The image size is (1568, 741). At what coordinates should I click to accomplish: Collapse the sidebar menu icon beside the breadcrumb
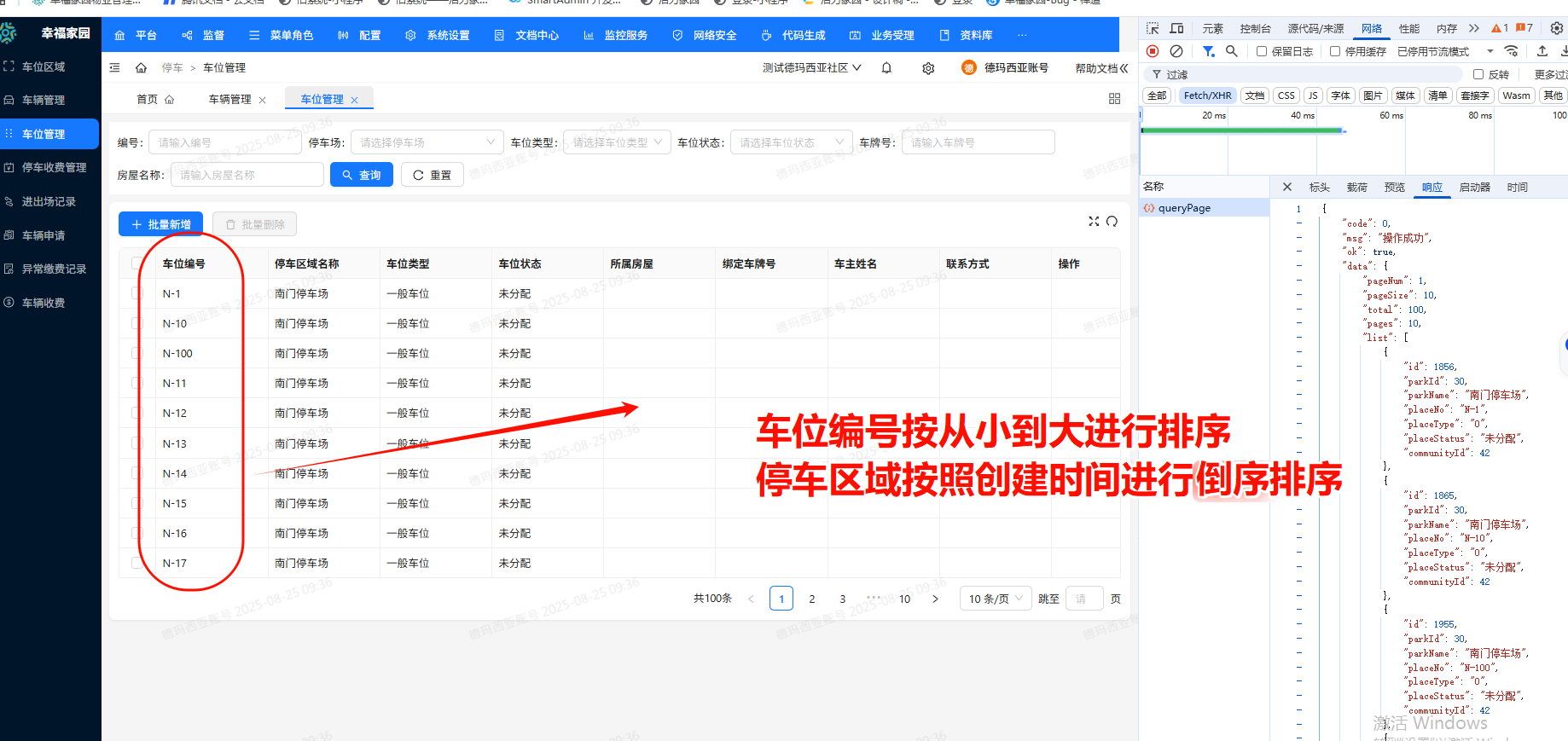[115, 67]
